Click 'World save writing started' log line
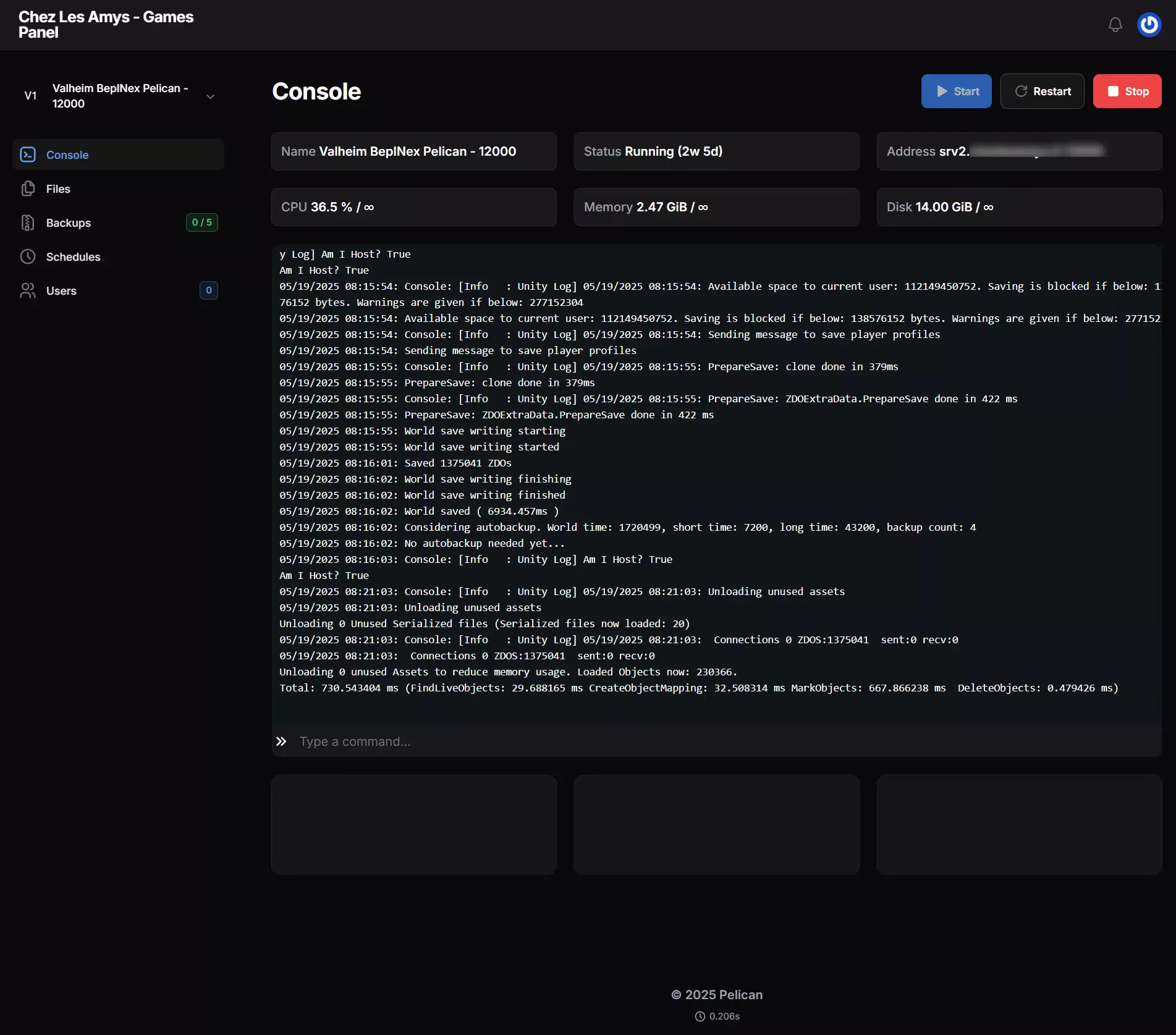The height and width of the screenshot is (1035, 1176). point(419,447)
